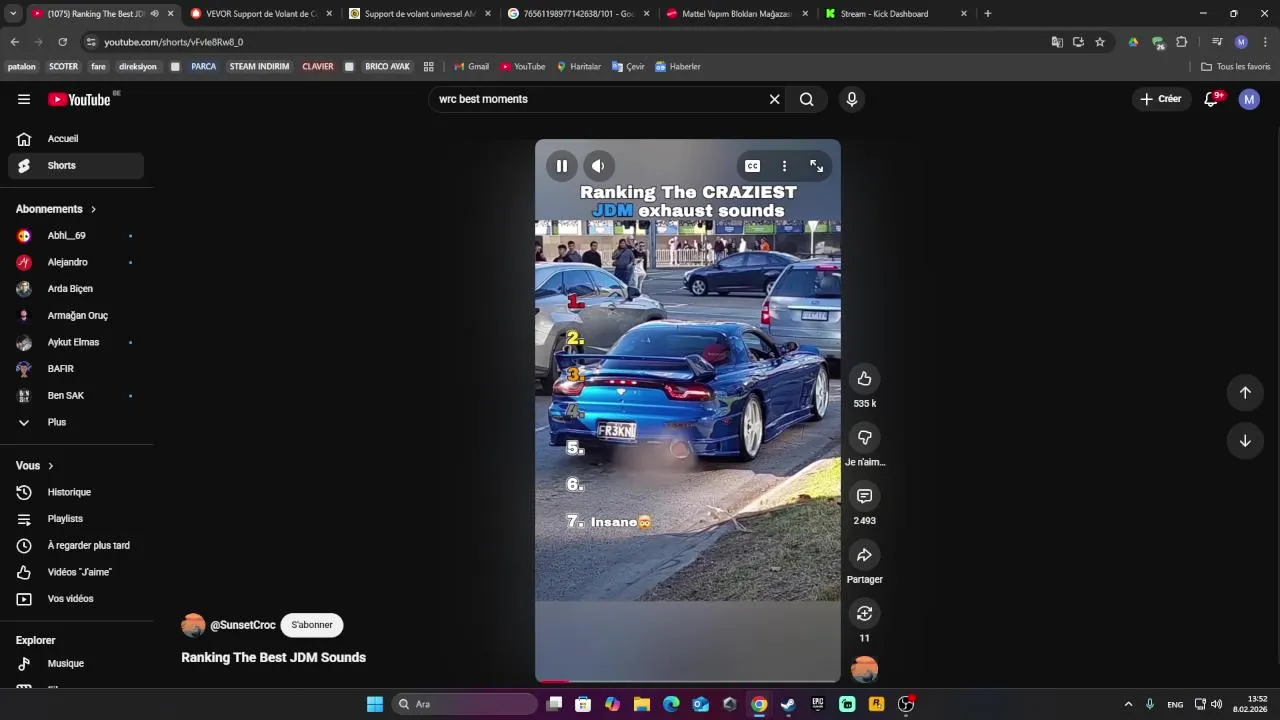Open the notifications bell

click(1211, 99)
